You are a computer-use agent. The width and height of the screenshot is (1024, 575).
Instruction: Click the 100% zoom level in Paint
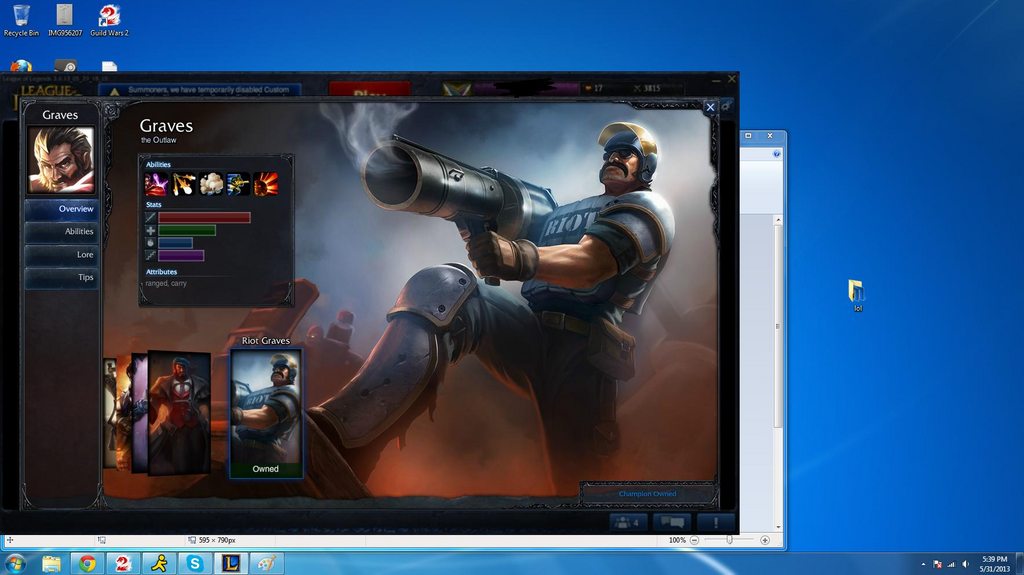[x=677, y=540]
